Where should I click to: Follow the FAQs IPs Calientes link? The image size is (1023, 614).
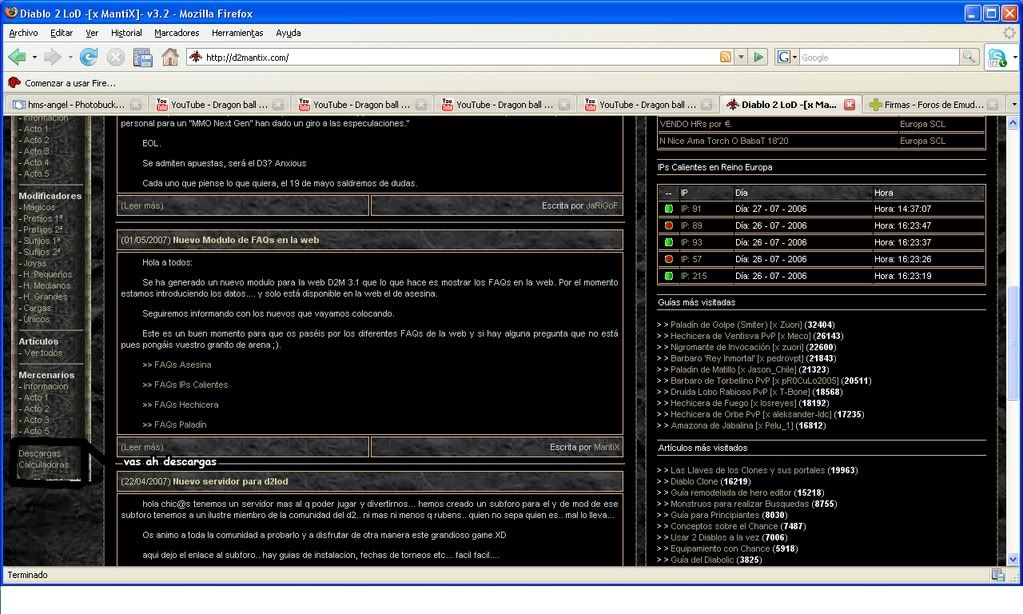(191, 385)
